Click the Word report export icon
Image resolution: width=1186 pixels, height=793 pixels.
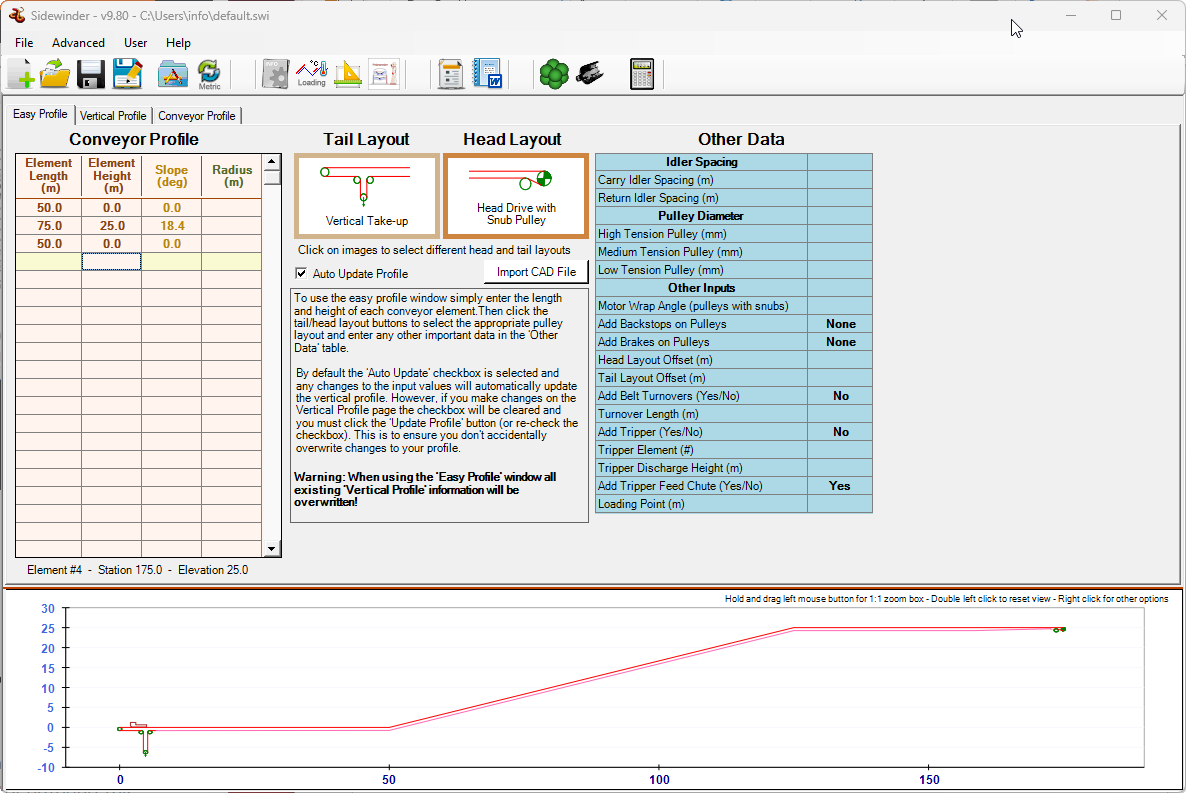click(x=488, y=74)
